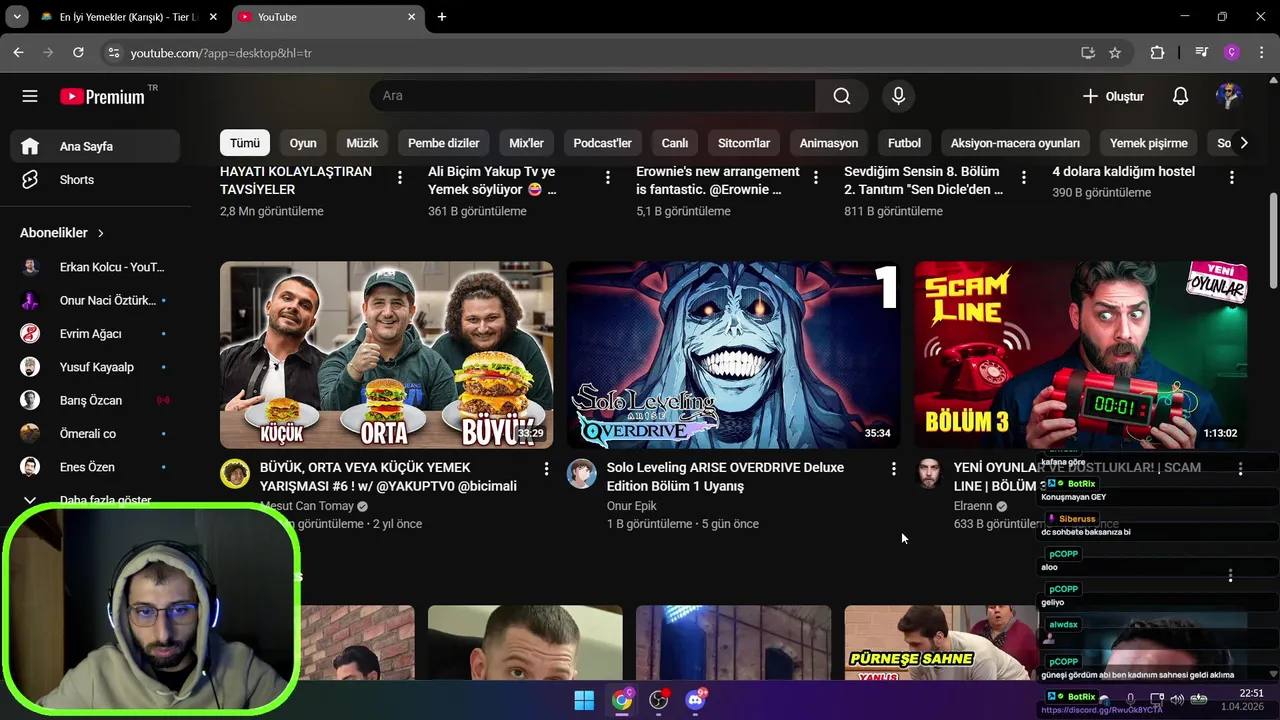Image resolution: width=1280 pixels, height=720 pixels.
Task: Open options for BÜYÜK, ORTA VEYA KÜÇÜK video
Action: click(x=546, y=468)
